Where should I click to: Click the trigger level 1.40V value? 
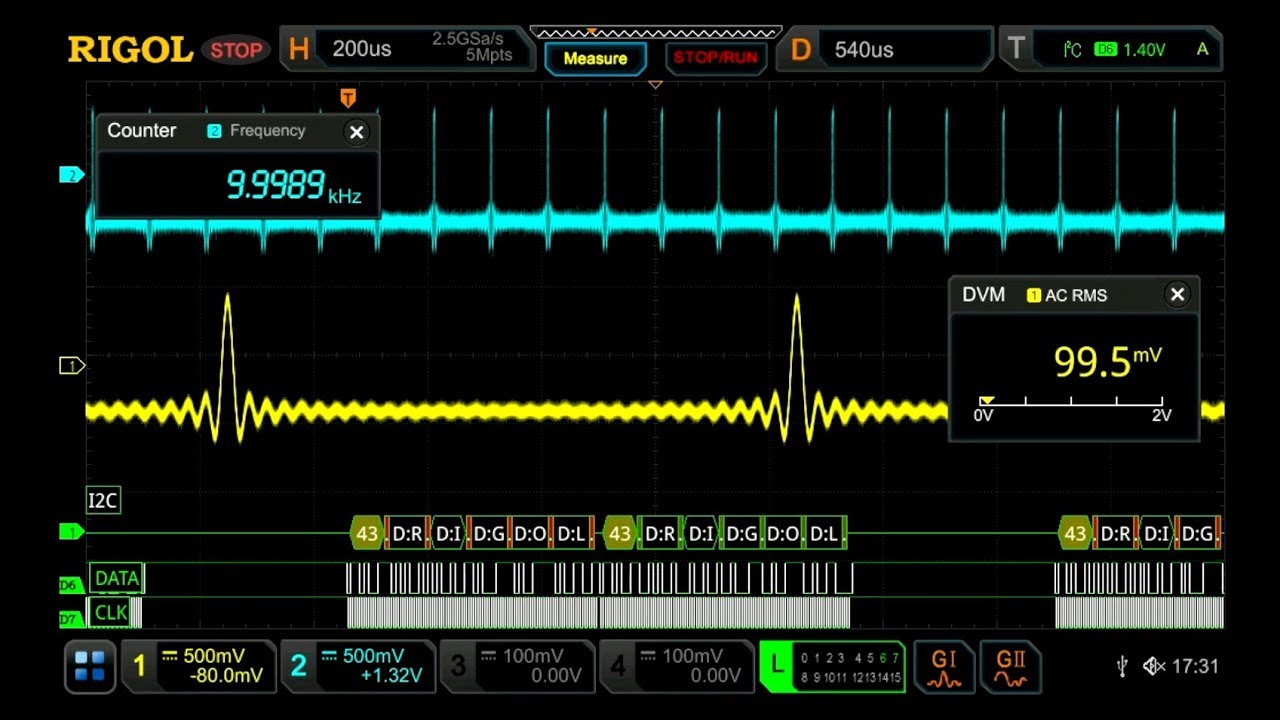tap(1143, 49)
